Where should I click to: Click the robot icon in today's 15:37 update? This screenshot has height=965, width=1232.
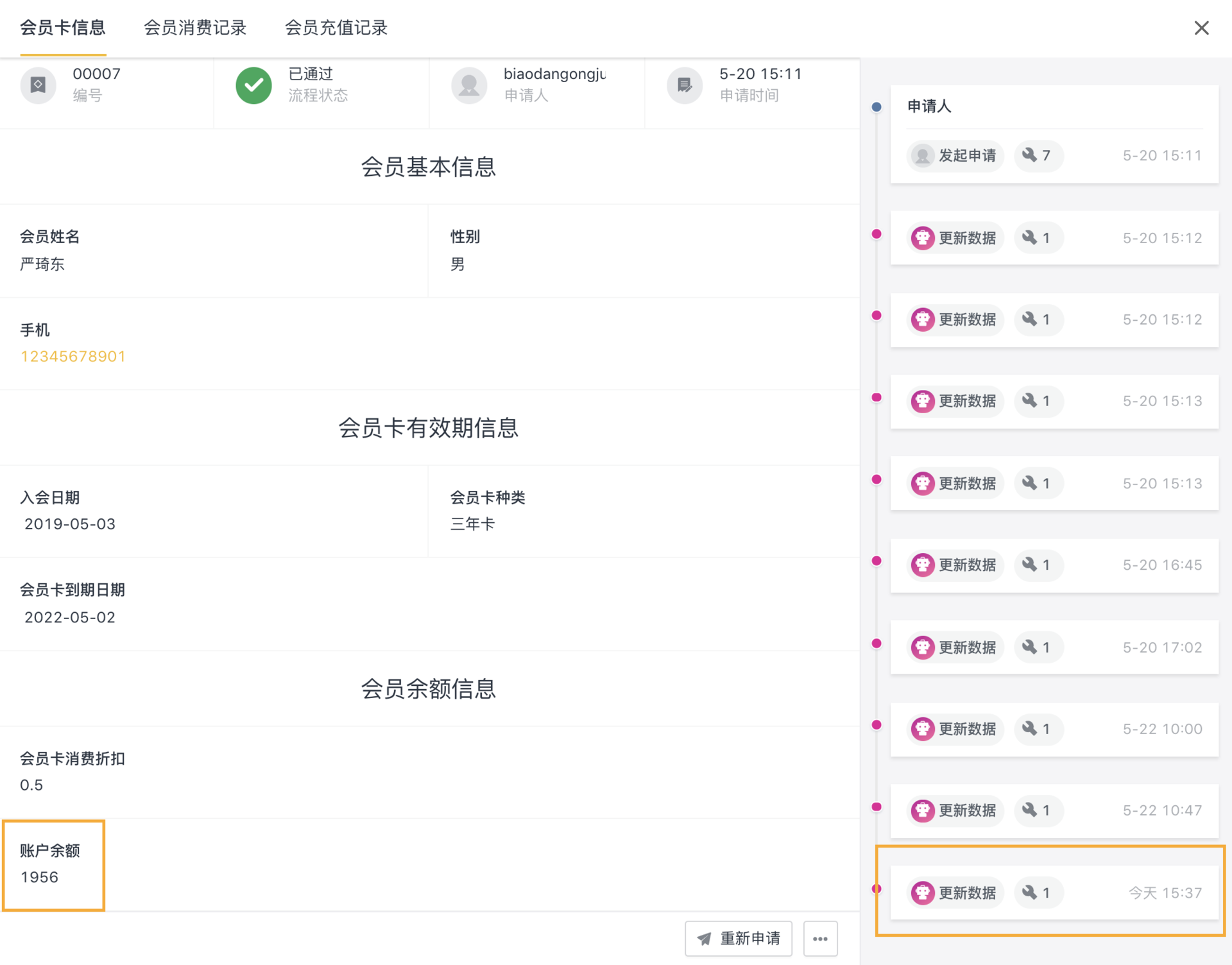923,892
